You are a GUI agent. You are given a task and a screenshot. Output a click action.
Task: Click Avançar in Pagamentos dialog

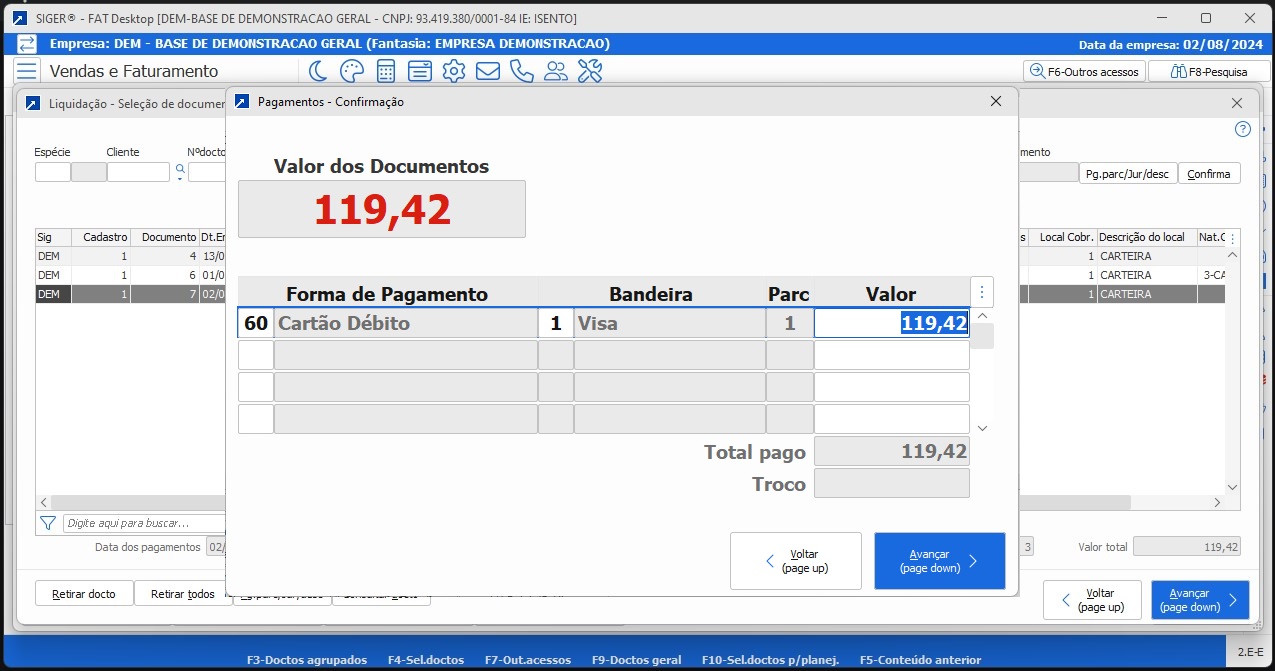click(940, 561)
